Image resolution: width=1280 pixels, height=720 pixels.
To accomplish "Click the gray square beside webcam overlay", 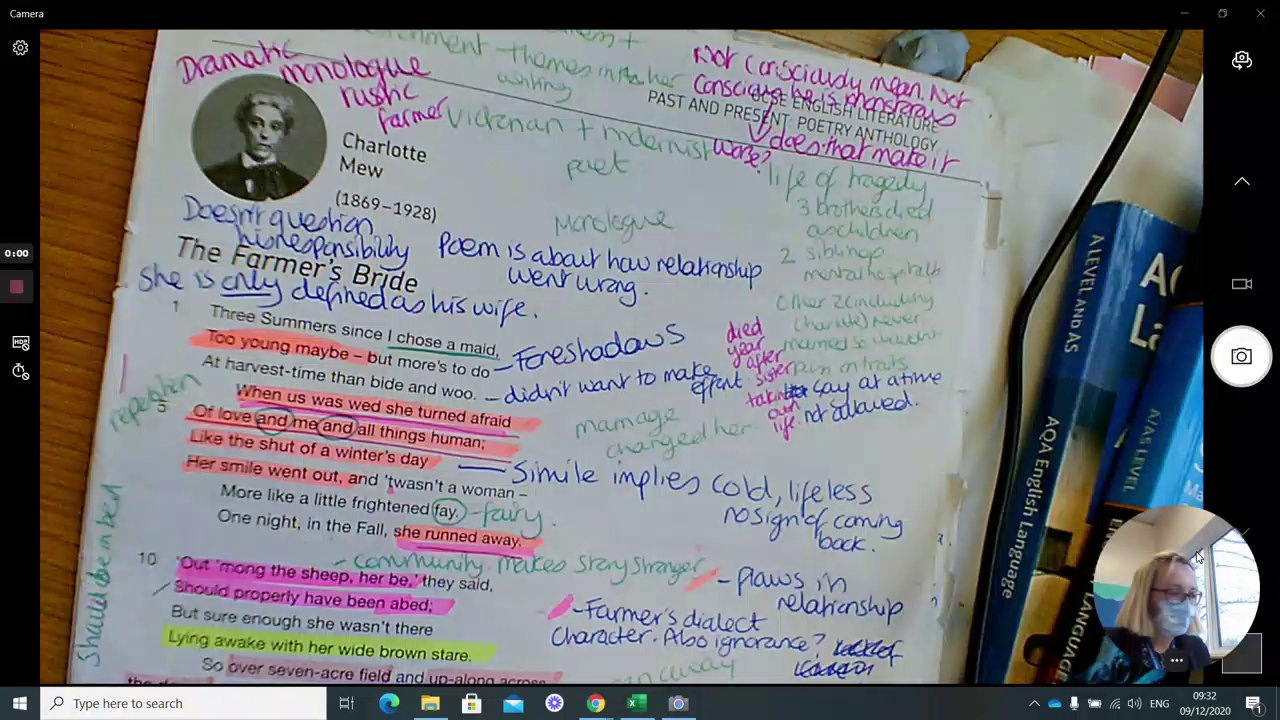I will [1241, 654].
